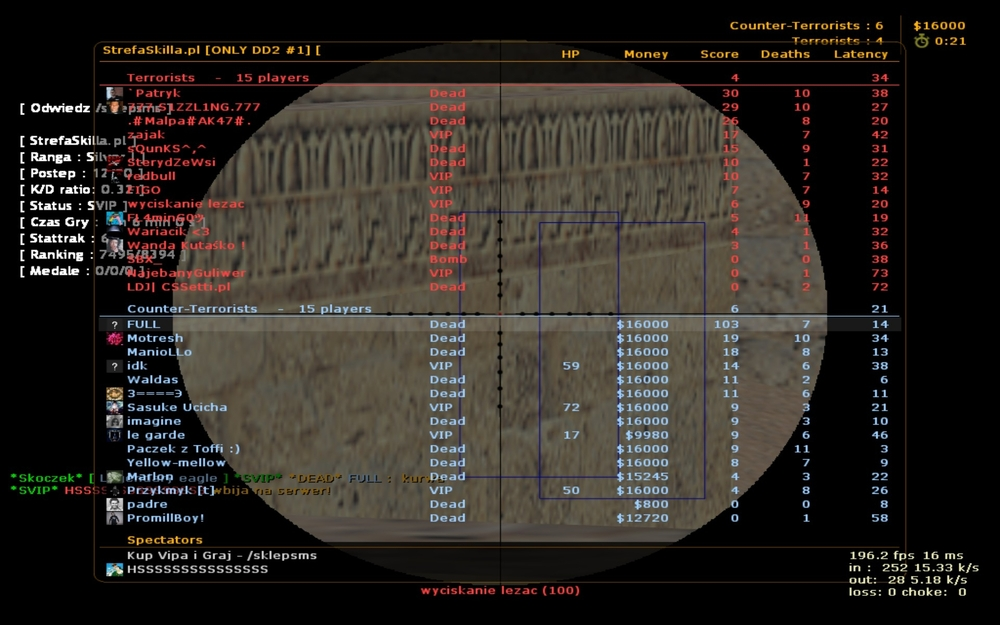Click the Score column header

(719, 54)
